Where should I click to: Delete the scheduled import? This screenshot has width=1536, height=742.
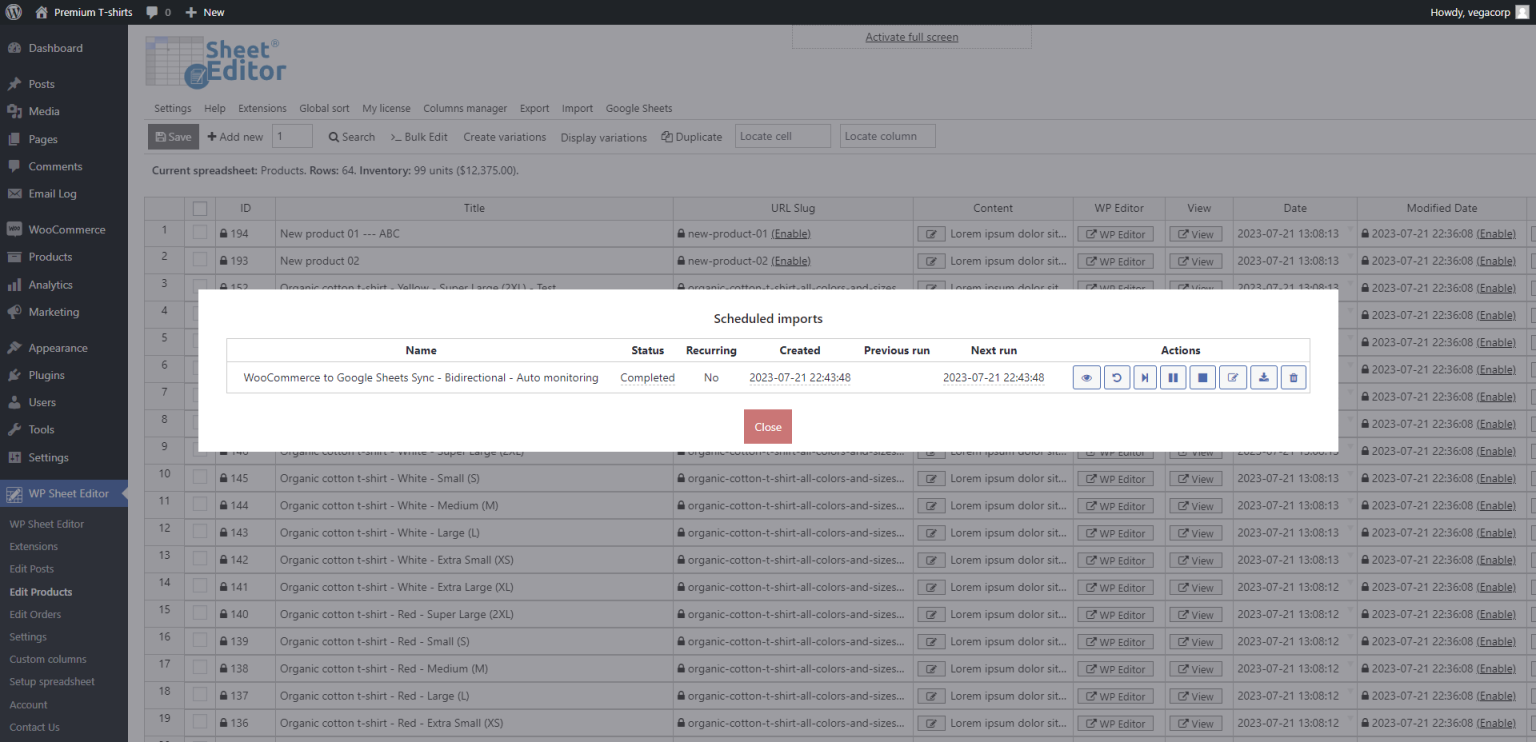[x=1293, y=377]
